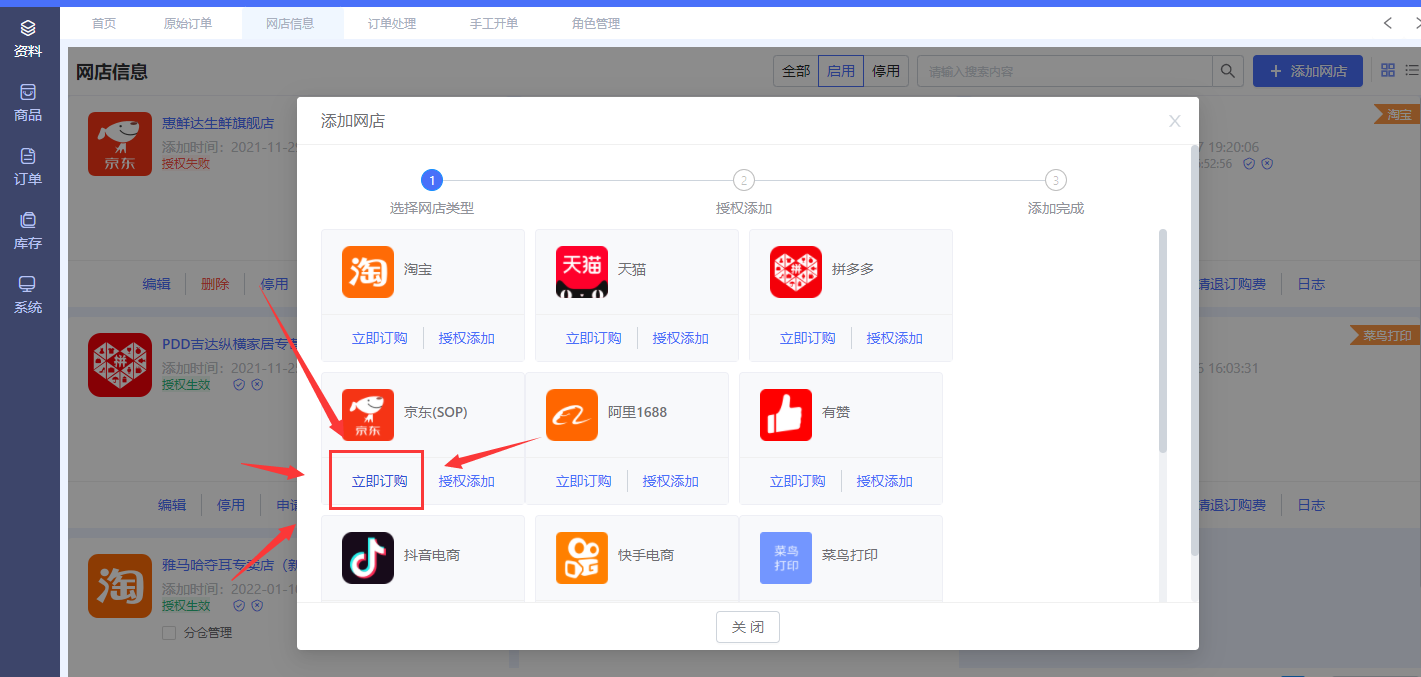Select the 天猫 platform logo
Image resolution: width=1421 pixels, height=677 pixels.
(x=582, y=272)
